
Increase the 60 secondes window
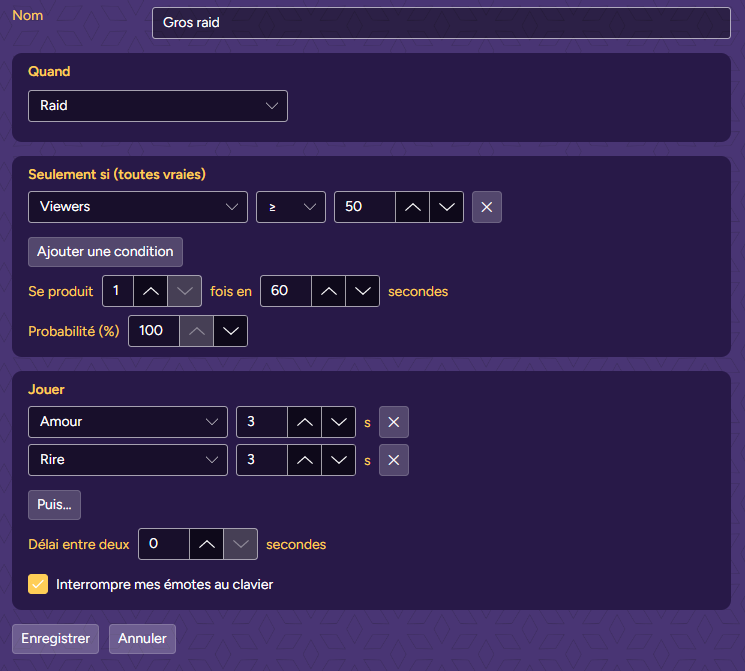328,291
